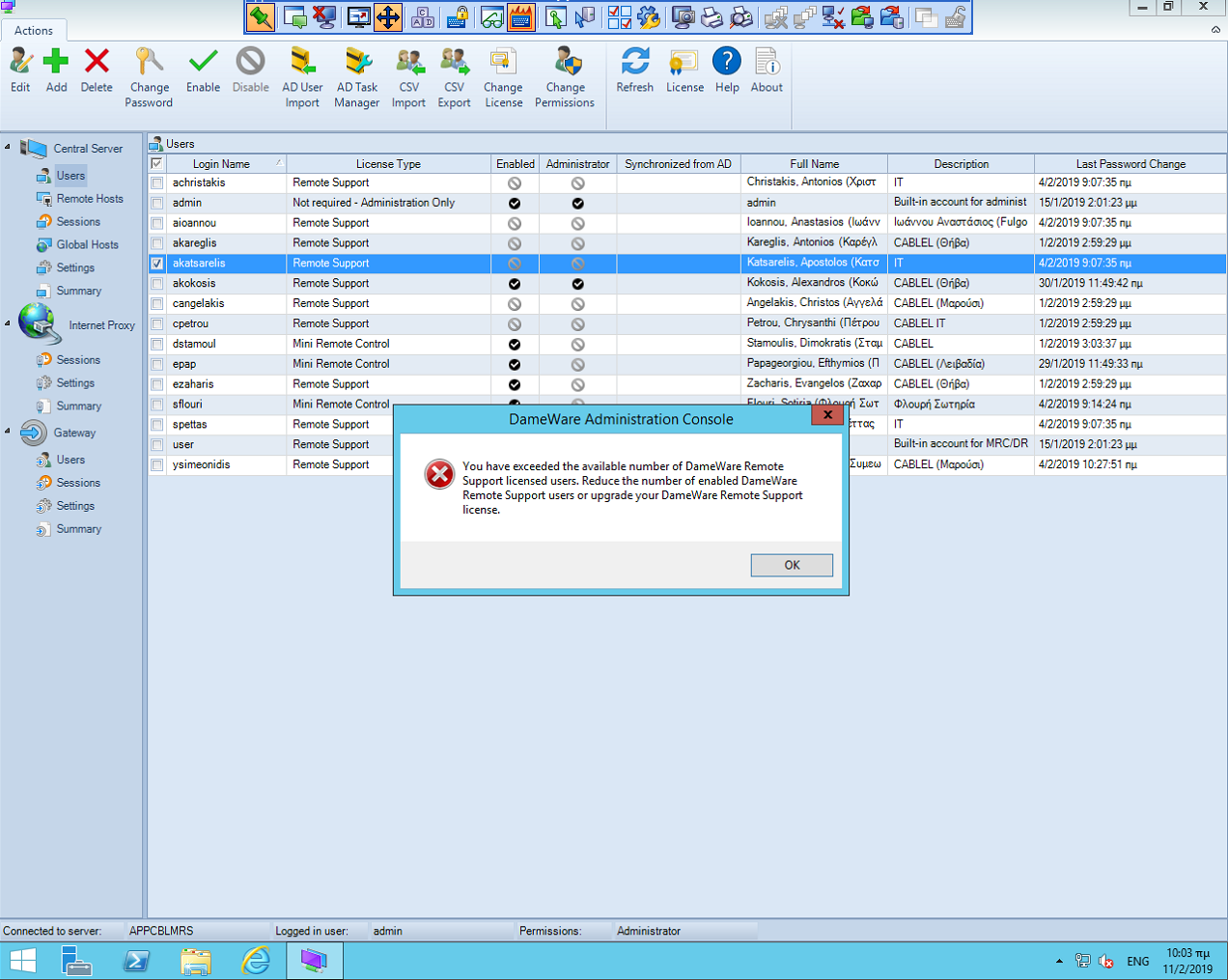
Task: Open Change Permissions tool
Action: [x=565, y=78]
